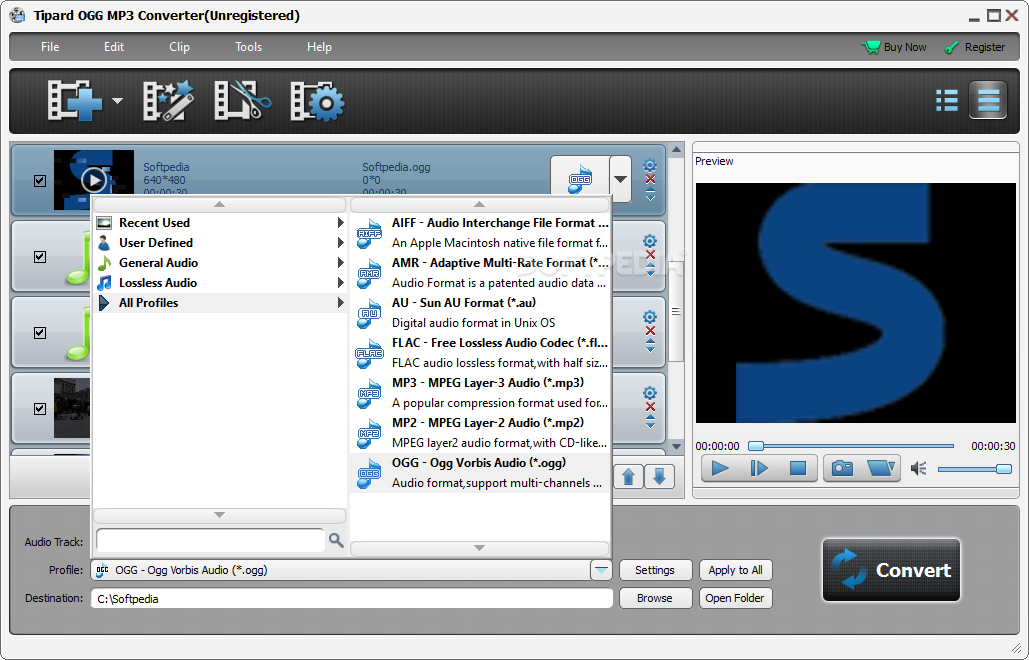1029x660 pixels.
Task: Open settings gear for second file row
Action: pos(650,241)
